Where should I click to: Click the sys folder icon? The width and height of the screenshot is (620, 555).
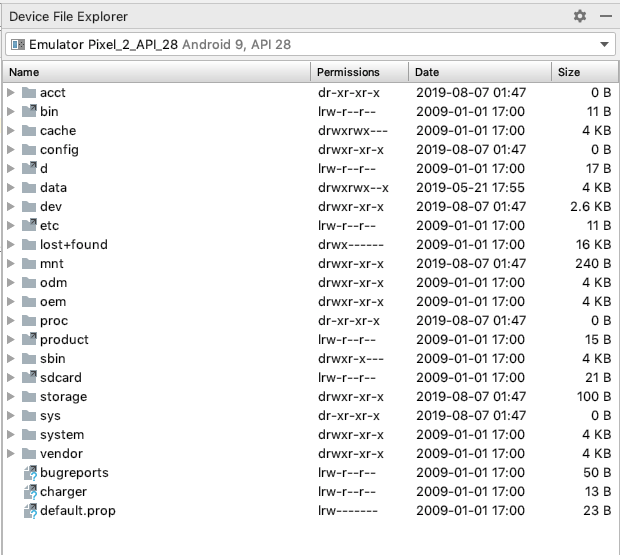[x=29, y=415]
